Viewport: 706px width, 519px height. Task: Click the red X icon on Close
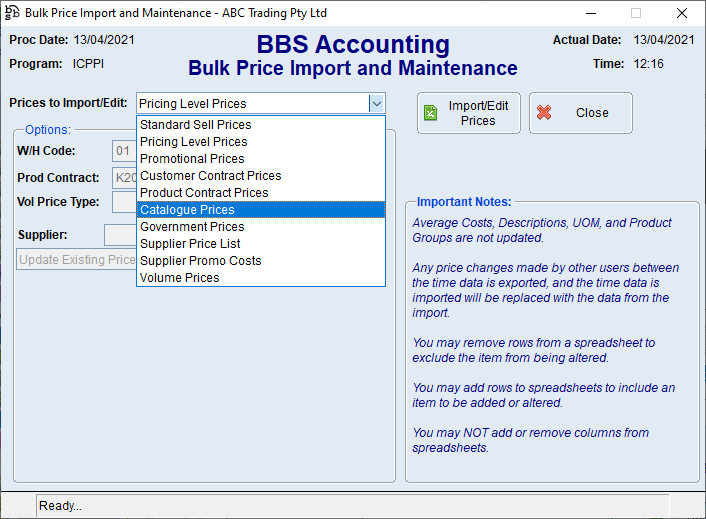pyautogui.click(x=544, y=113)
